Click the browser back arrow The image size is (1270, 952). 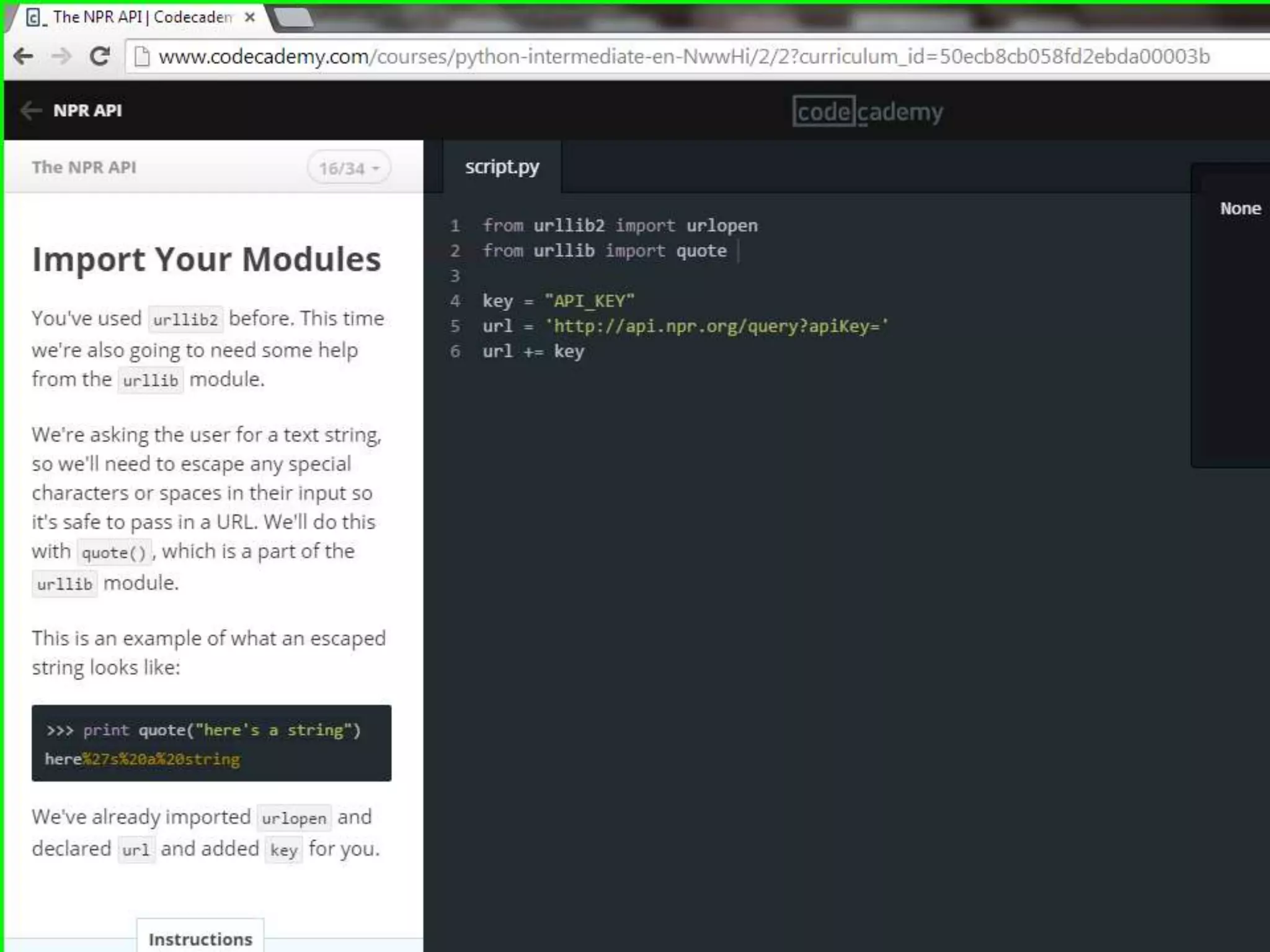click(24, 56)
